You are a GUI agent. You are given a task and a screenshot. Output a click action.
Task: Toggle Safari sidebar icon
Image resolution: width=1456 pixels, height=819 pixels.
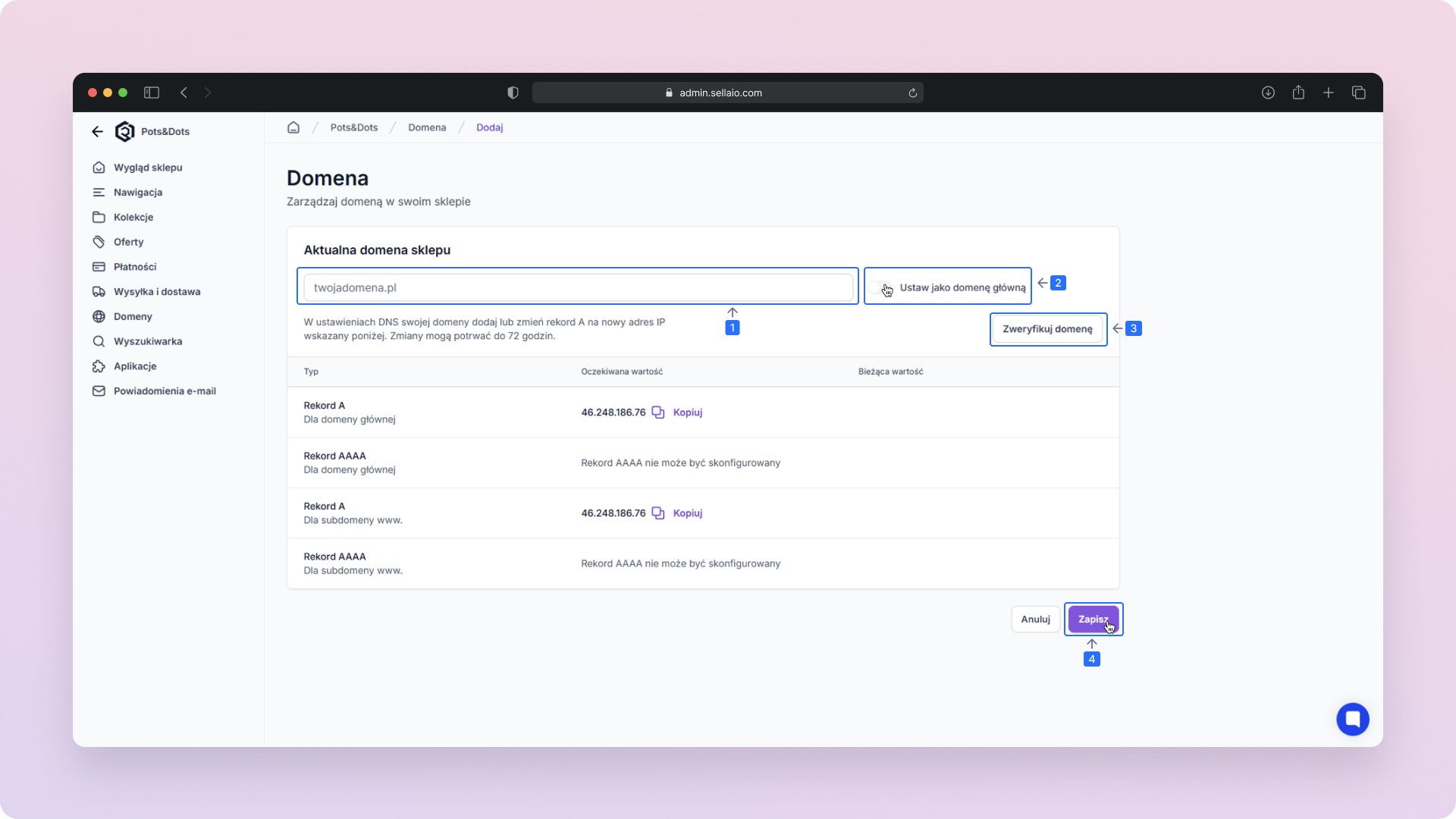coord(152,93)
